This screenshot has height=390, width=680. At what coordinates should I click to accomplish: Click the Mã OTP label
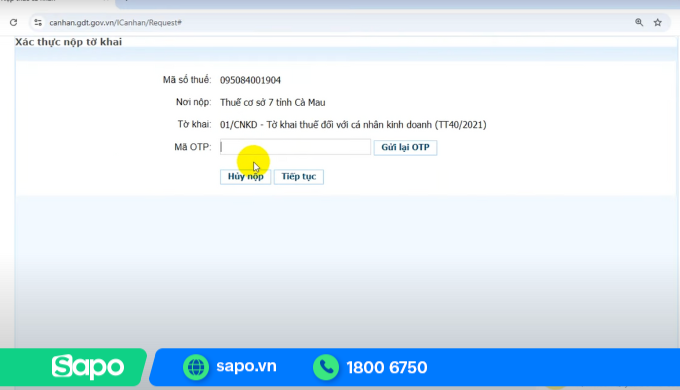point(193,147)
